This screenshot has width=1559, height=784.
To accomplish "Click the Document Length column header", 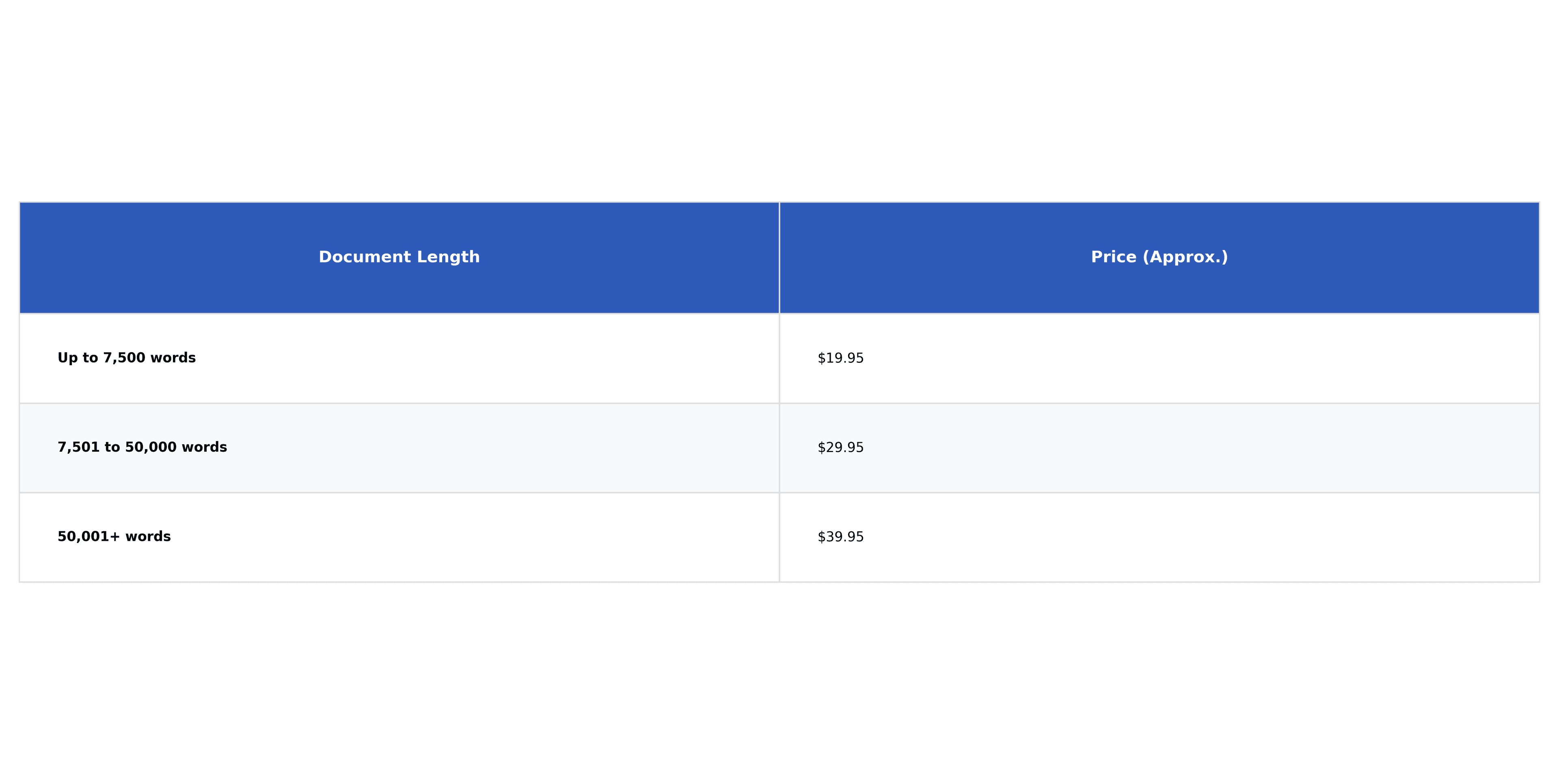I will (399, 257).
